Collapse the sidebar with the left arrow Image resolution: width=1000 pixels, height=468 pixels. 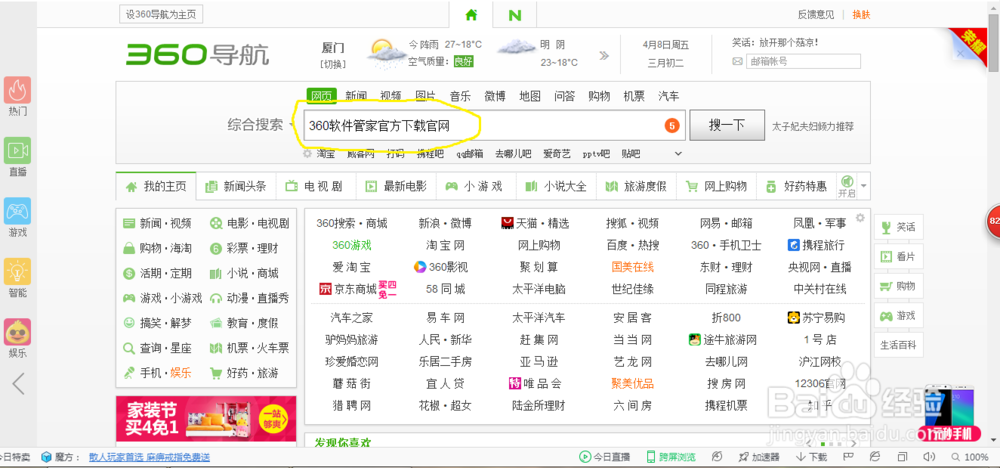pos(18,383)
